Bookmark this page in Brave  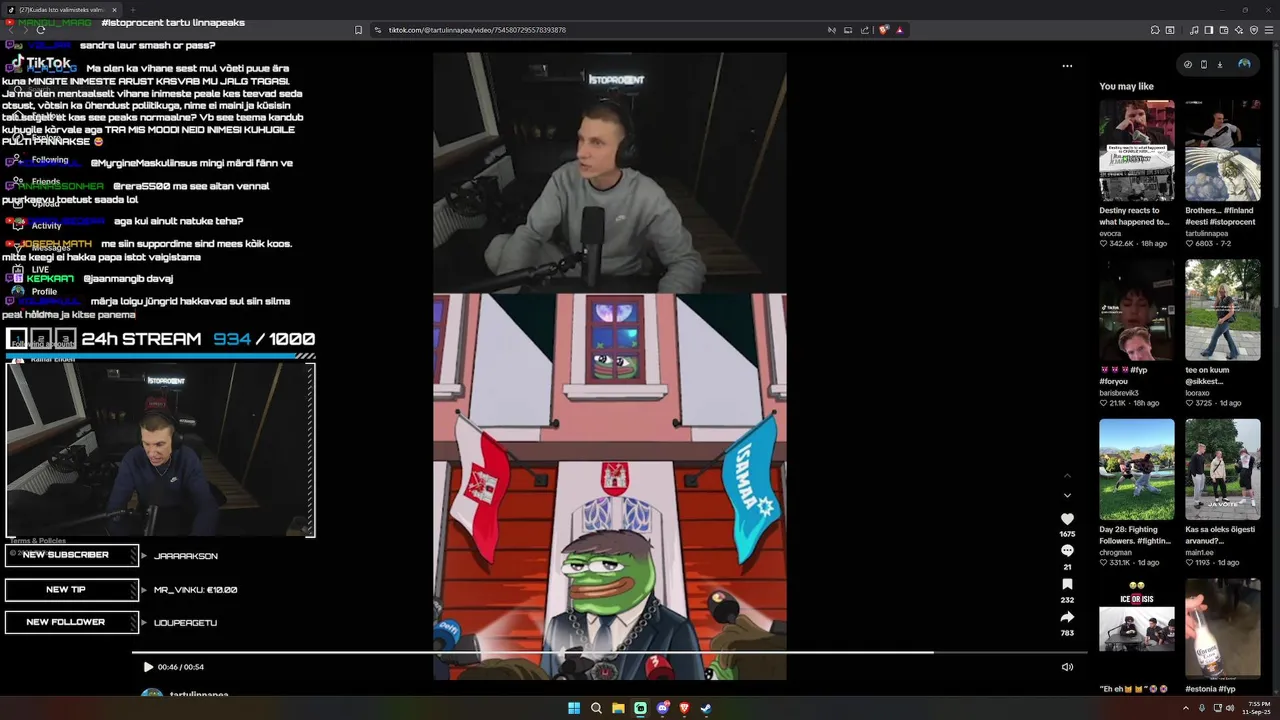tap(359, 30)
